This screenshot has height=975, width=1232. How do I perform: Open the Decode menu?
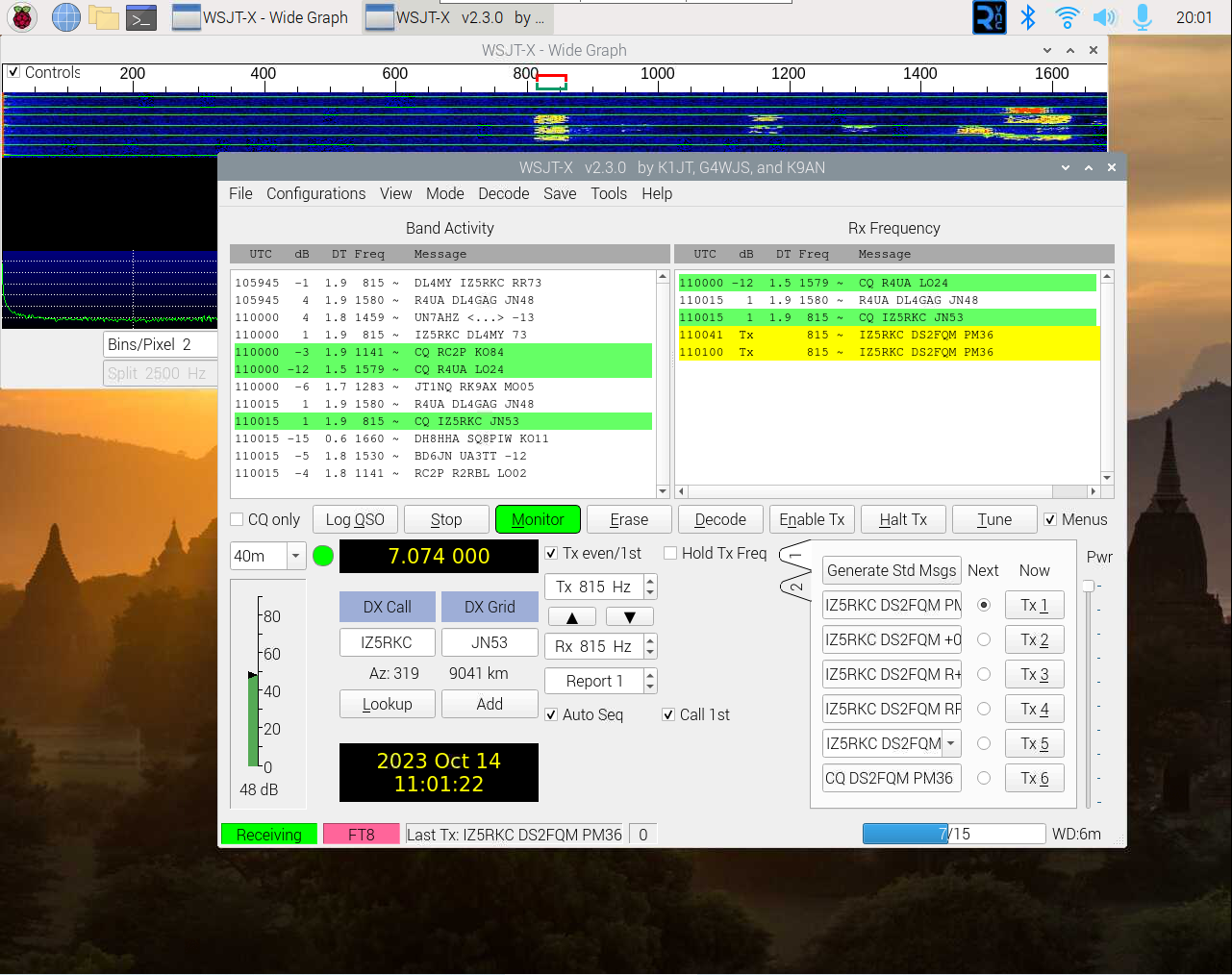click(x=503, y=193)
